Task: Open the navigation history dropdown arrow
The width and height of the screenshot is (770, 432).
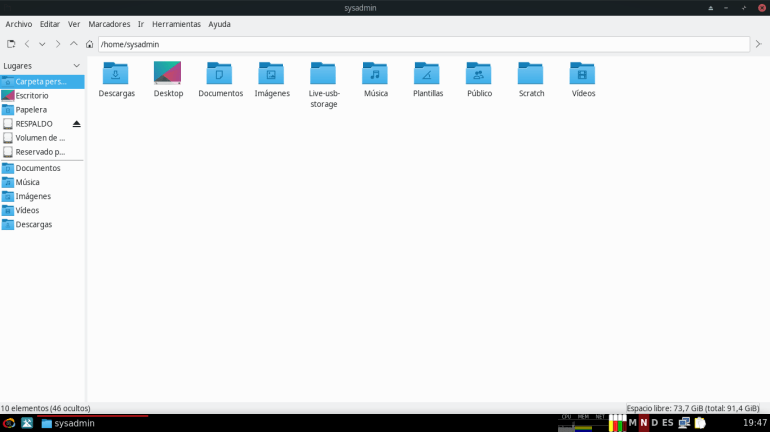Action: point(42,44)
